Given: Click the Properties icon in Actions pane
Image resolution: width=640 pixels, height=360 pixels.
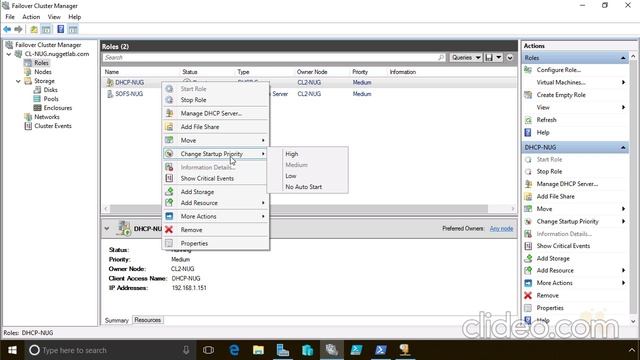Looking at the screenshot, I should 528,308.
